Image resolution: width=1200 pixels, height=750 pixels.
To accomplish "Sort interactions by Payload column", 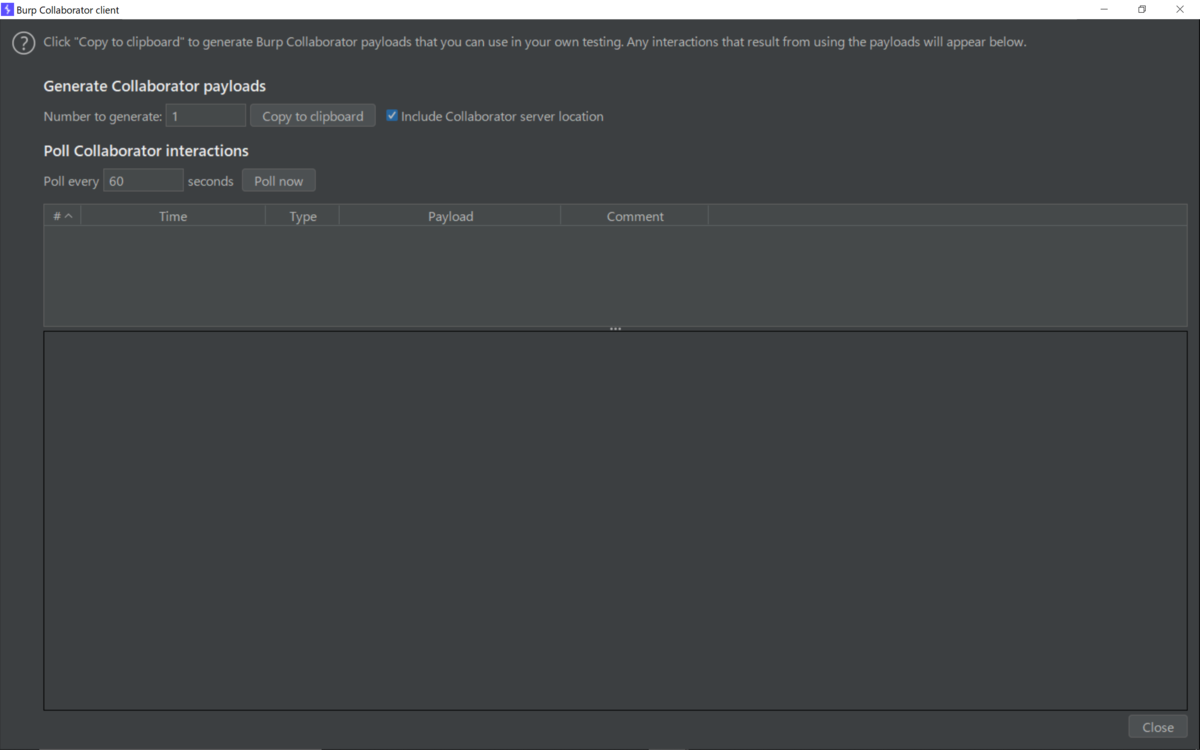I will (x=450, y=216).
